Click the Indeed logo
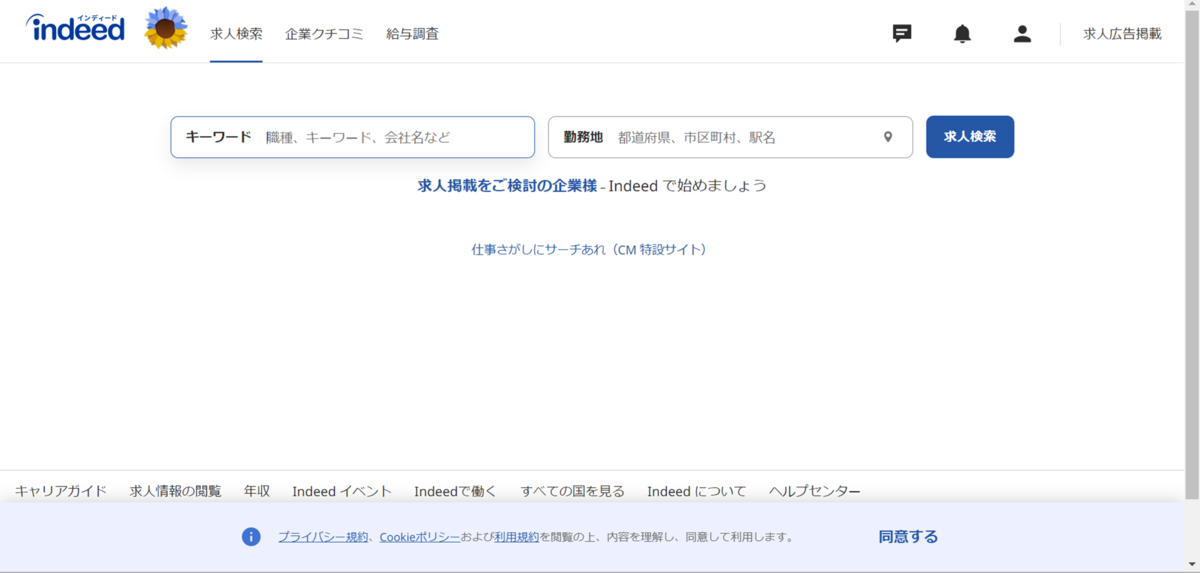 76,28
